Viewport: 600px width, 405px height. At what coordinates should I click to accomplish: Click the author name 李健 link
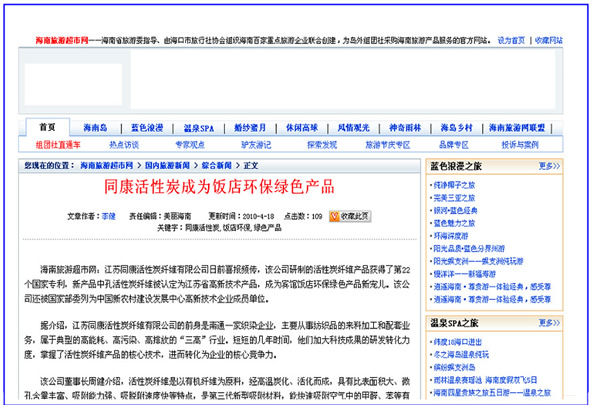[108, 216]
